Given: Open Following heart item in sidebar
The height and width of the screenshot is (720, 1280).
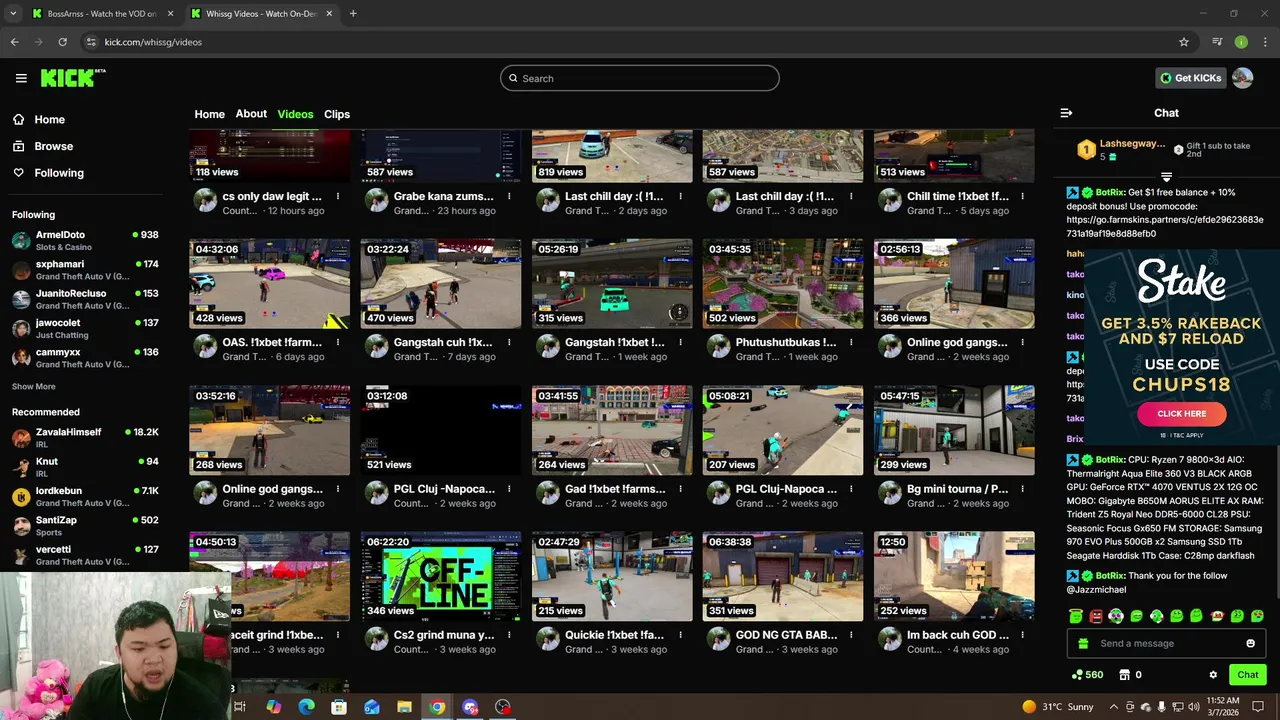Looking at the screenshot, I should (x=48, y=173).
